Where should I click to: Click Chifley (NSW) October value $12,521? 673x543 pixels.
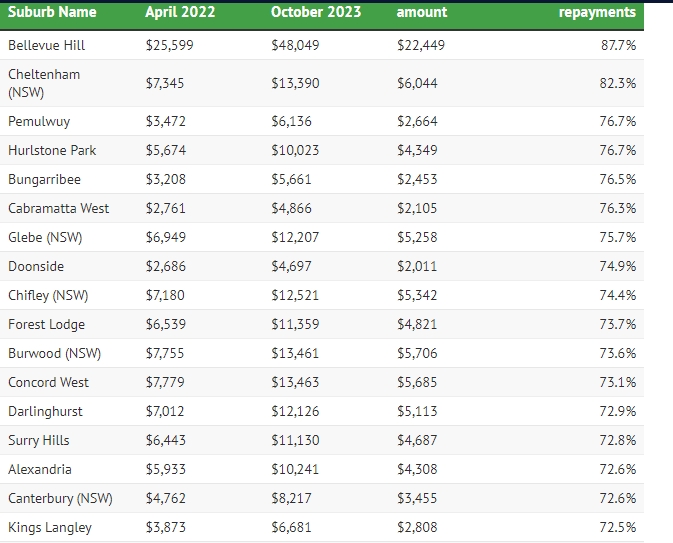coord(295,295)
